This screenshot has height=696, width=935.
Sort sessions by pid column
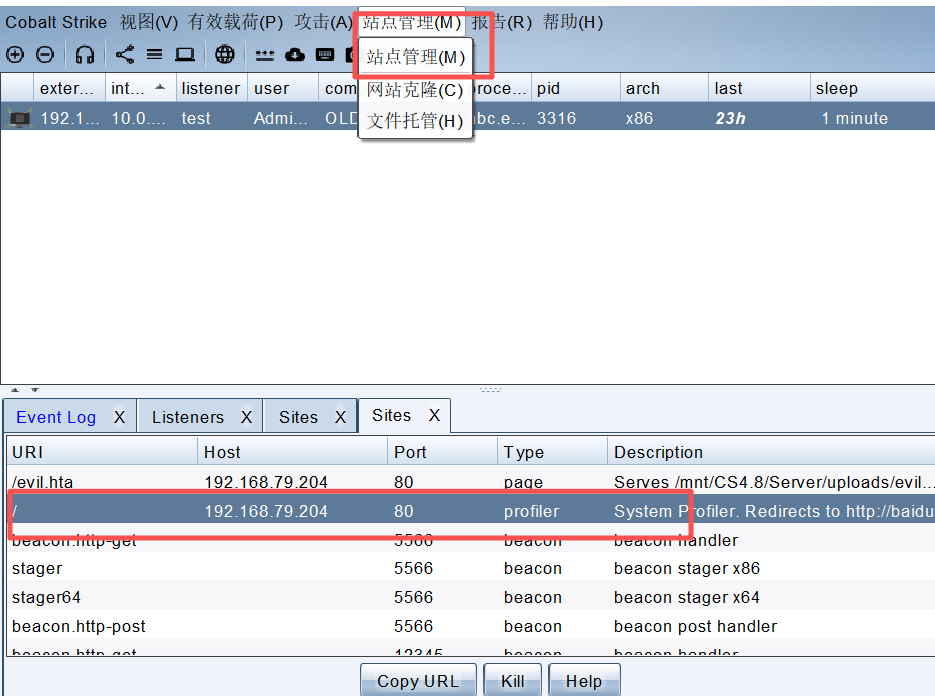575,88
